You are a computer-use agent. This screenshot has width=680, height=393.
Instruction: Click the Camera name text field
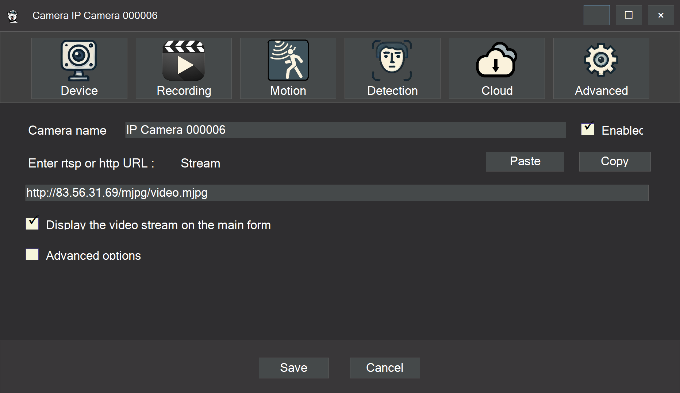click(x=345, y=130)
